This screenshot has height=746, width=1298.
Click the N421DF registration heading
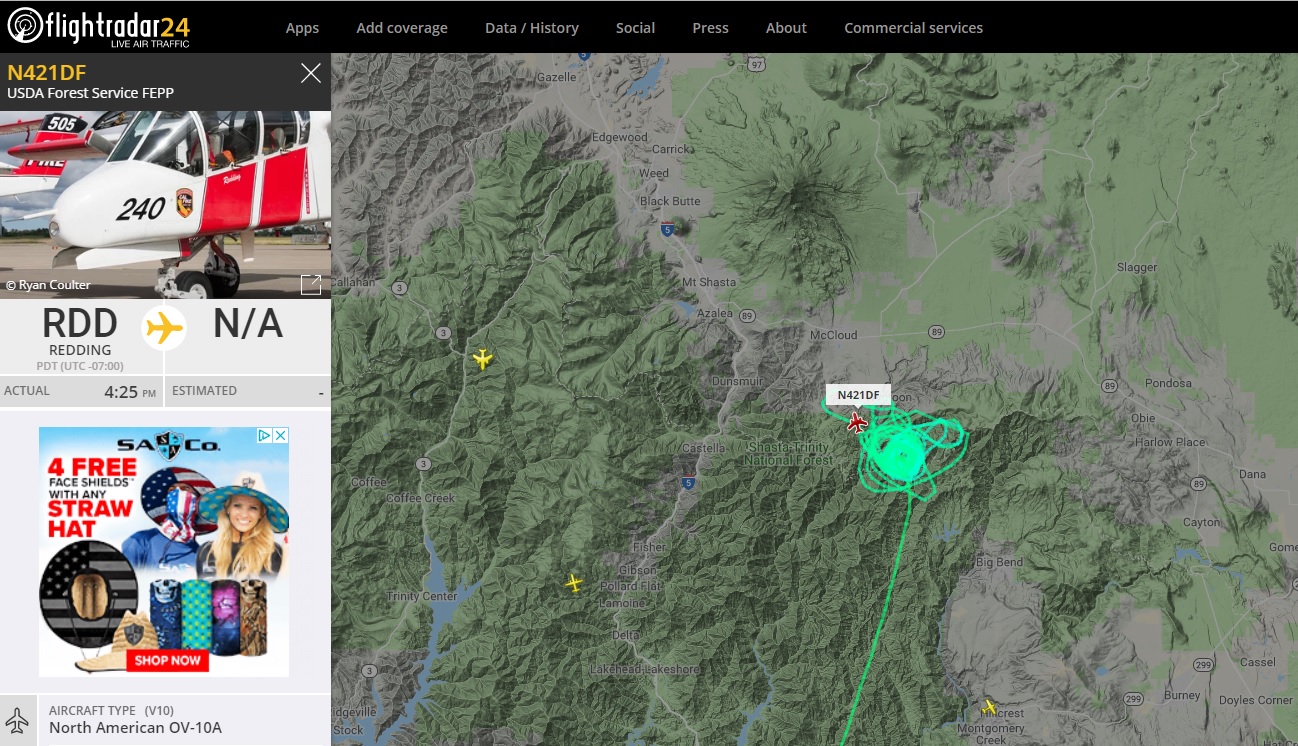coord(47,72)
